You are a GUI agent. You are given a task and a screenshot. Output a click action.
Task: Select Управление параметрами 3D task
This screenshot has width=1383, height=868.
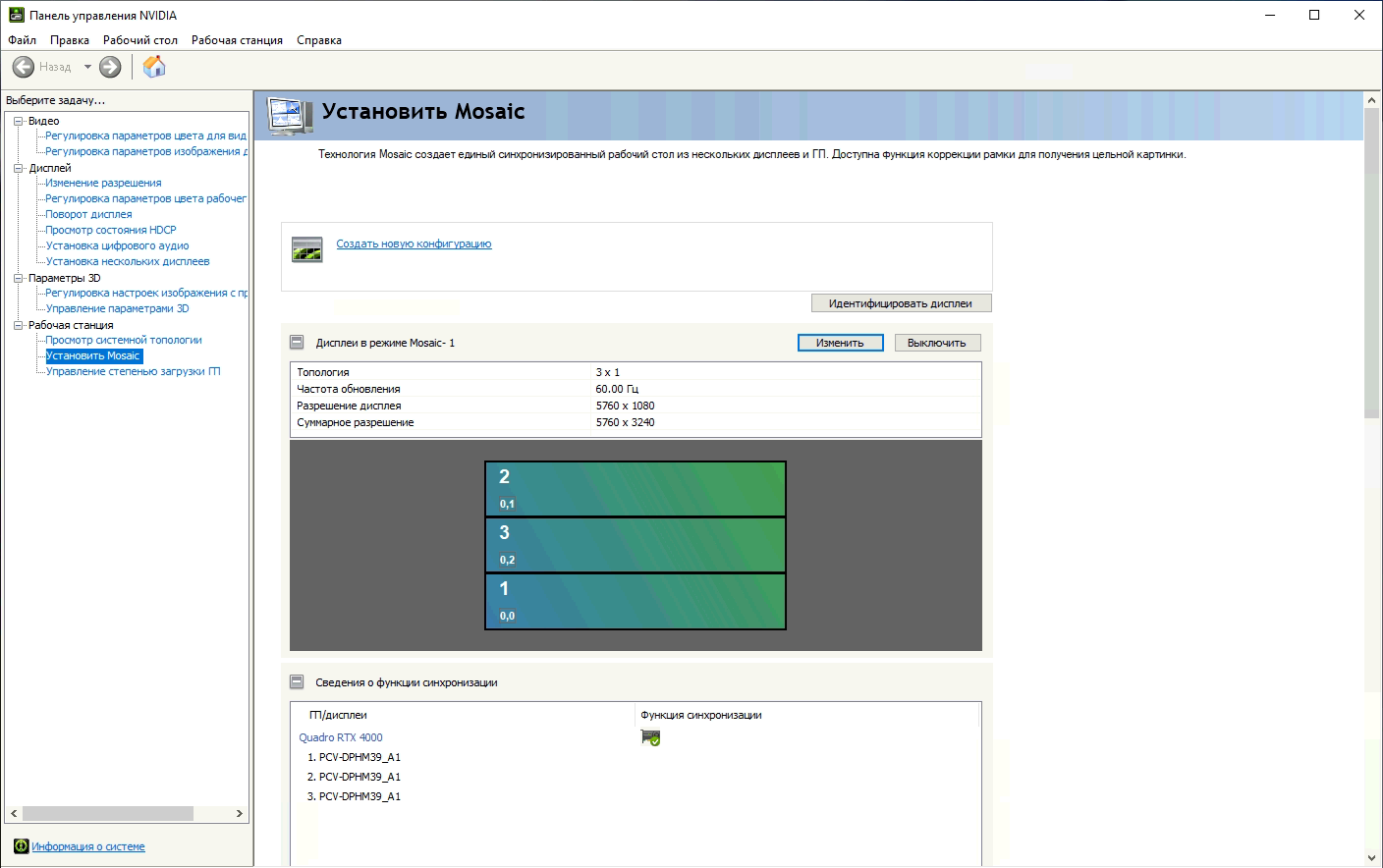117,308
